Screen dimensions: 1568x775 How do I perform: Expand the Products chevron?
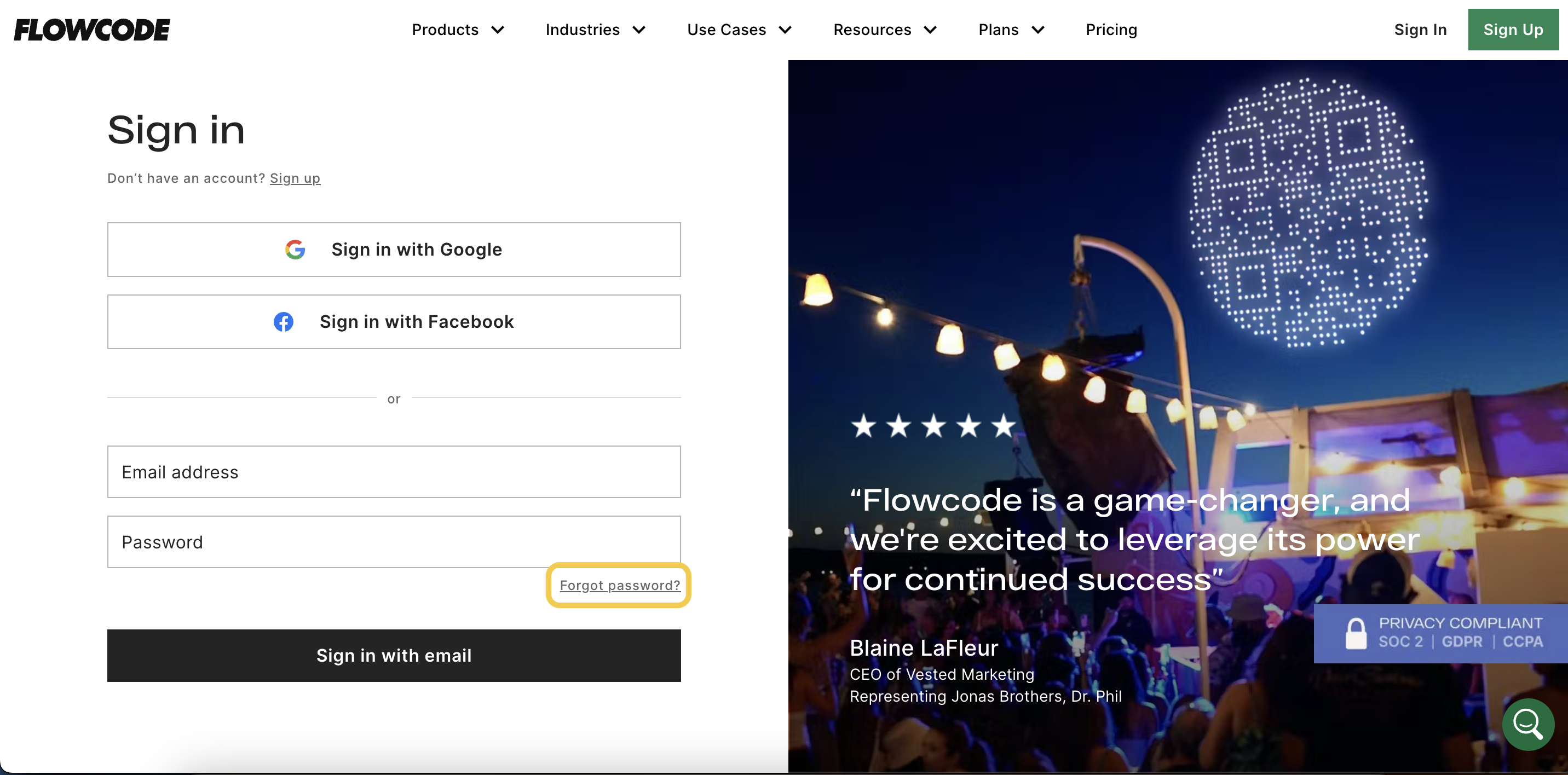tap(498, 30)
